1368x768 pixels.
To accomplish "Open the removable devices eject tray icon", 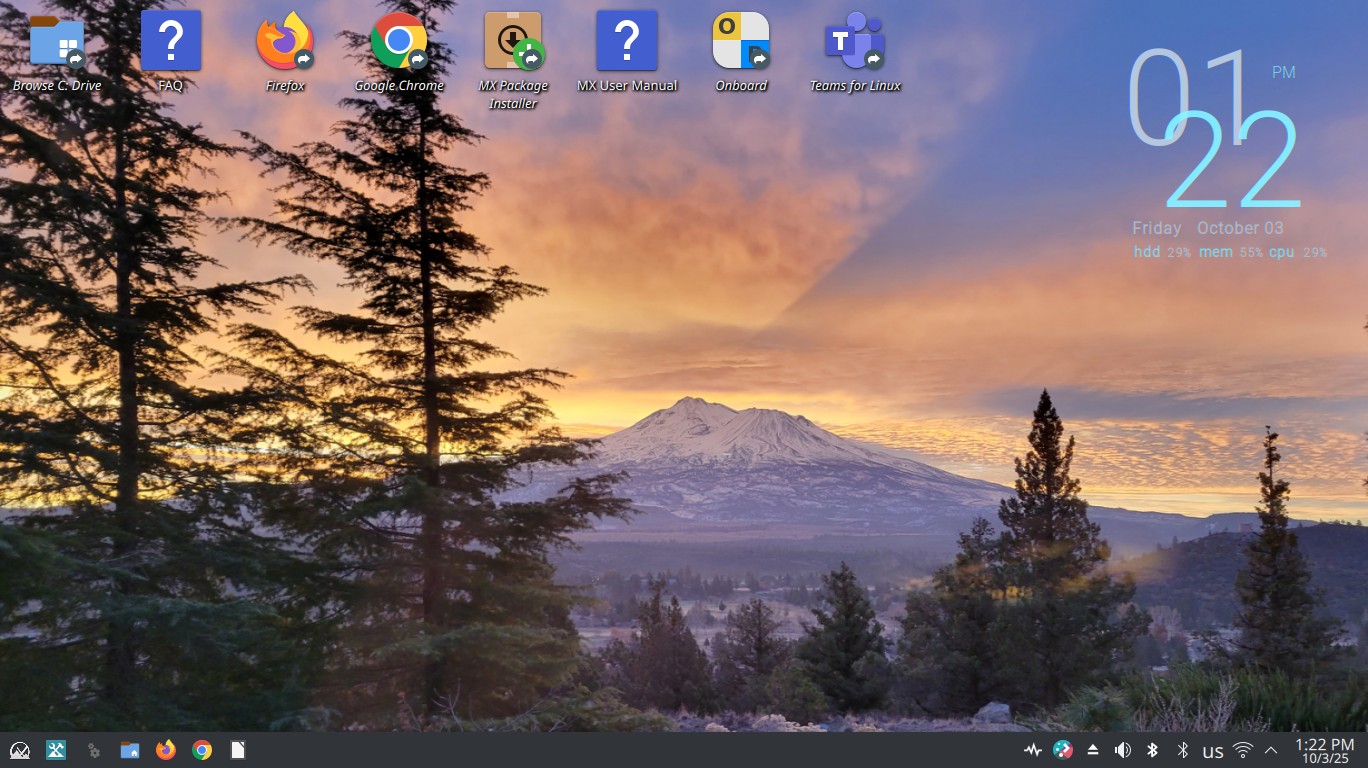I will pyautogui.click(x=1093, y=750).
